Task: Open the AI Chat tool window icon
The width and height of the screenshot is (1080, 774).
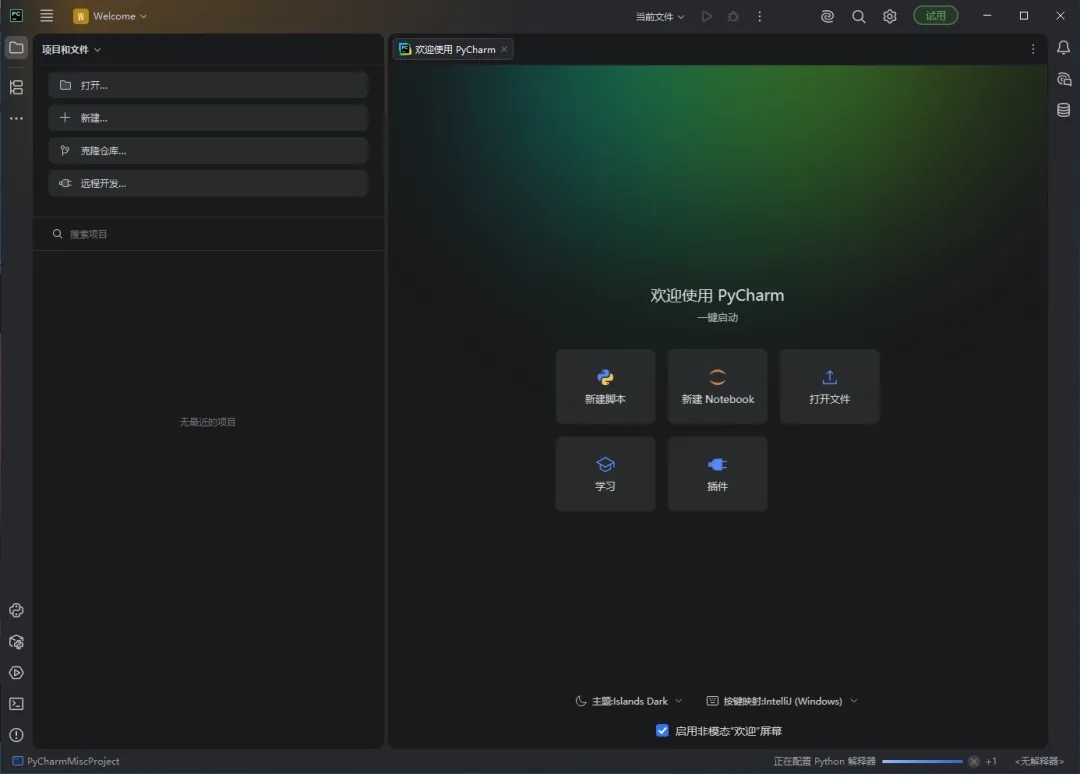Action: pyautogui.click(x=1063, y=79)
